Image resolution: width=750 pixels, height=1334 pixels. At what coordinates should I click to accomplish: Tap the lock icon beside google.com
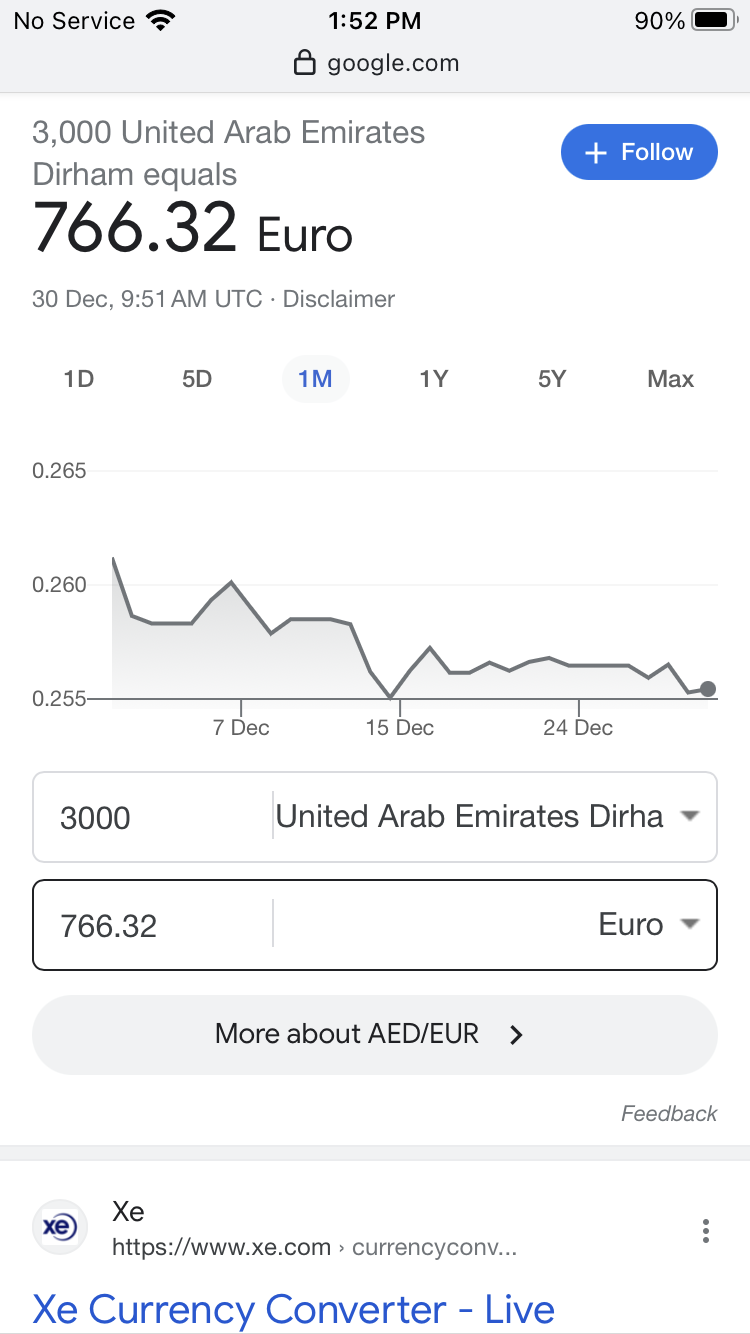[x=304, y=64]
